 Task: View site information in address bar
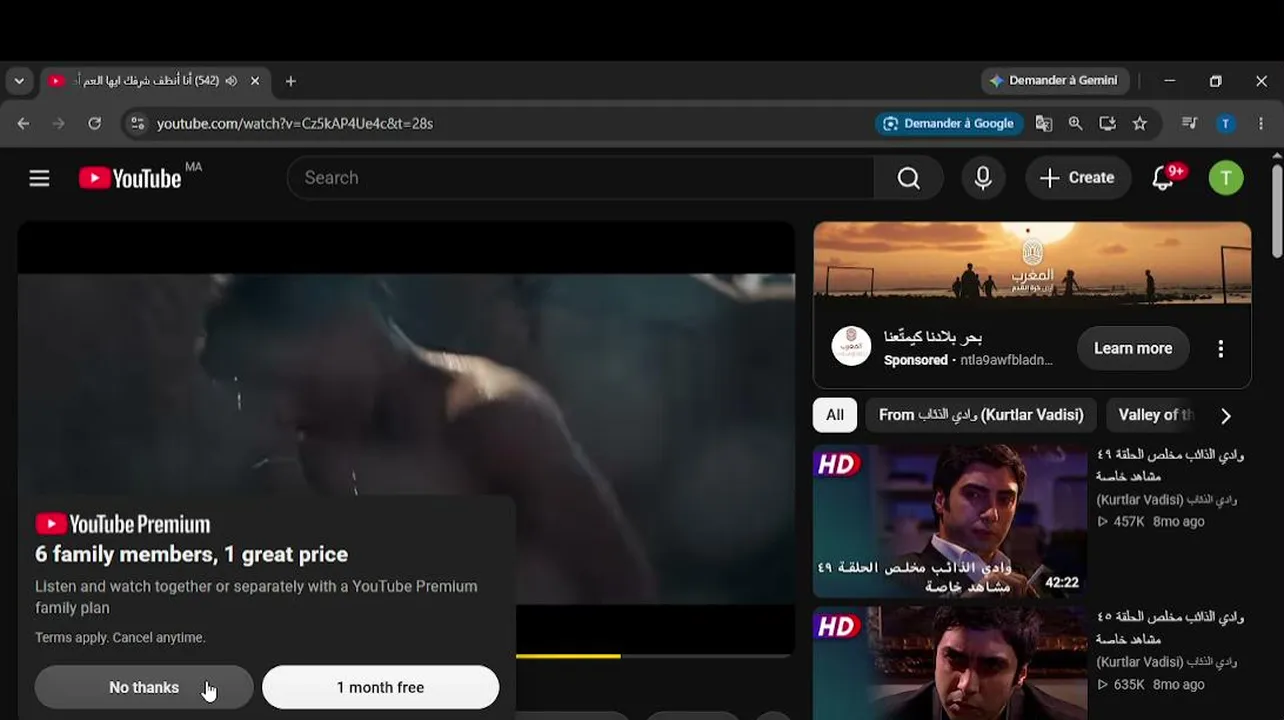(138, 123)
